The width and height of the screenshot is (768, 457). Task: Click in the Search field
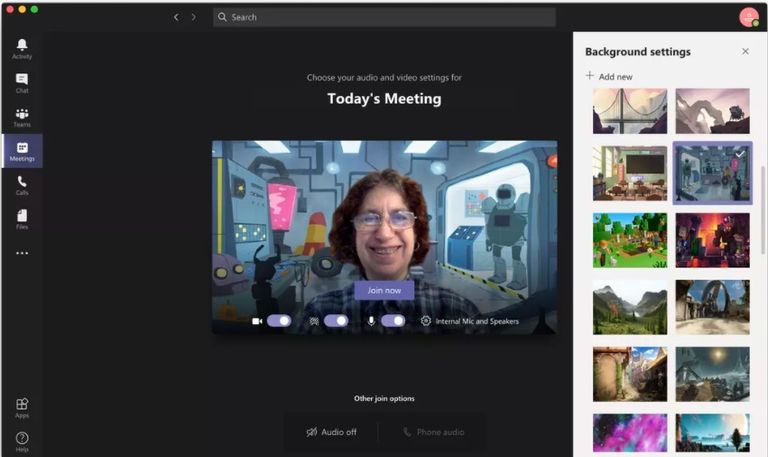pyautogui.click(x=384, y=17)
